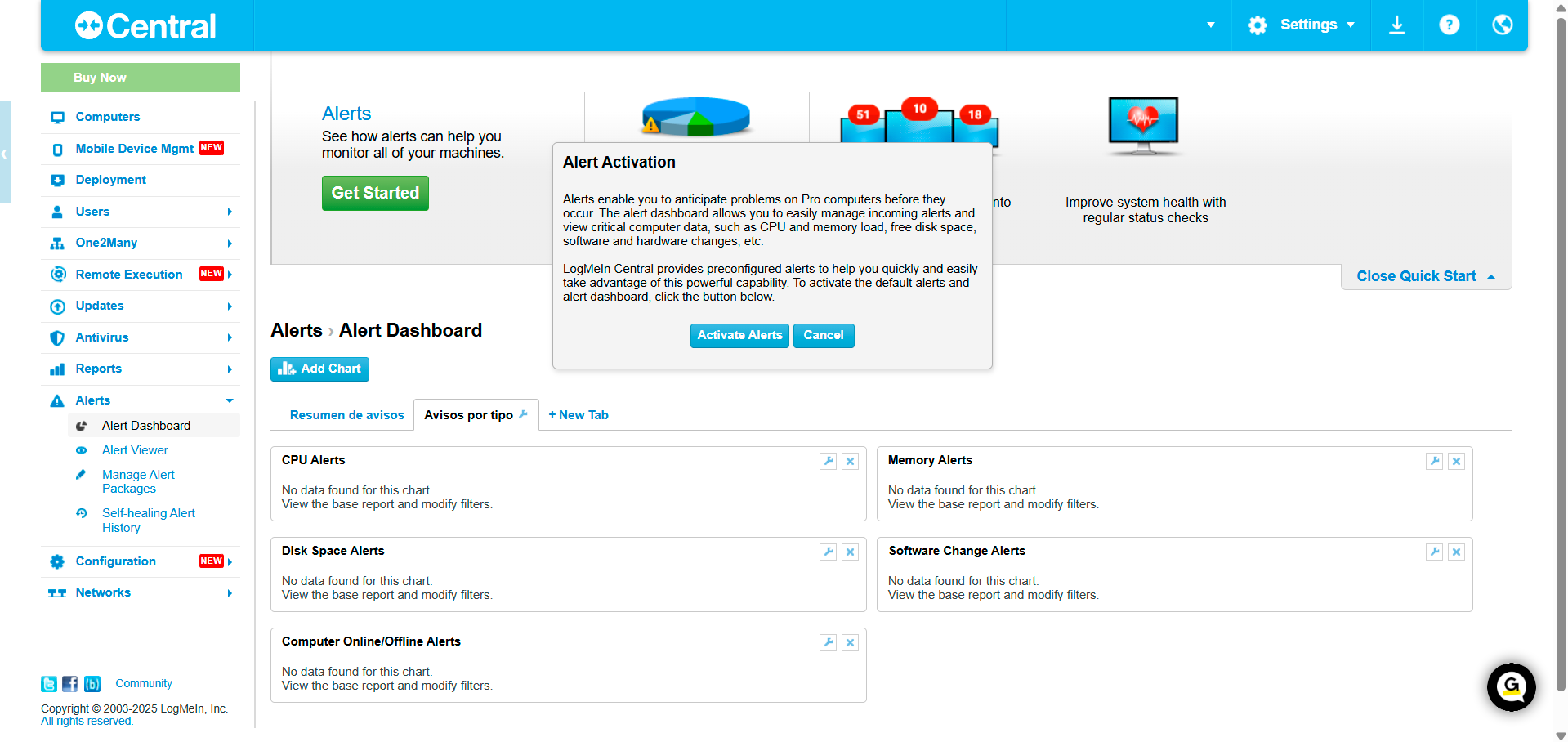This screenshot has height=742, width=1568.
Task: Click the One2Many hierarchy icon
Action: tap(57, 243)
